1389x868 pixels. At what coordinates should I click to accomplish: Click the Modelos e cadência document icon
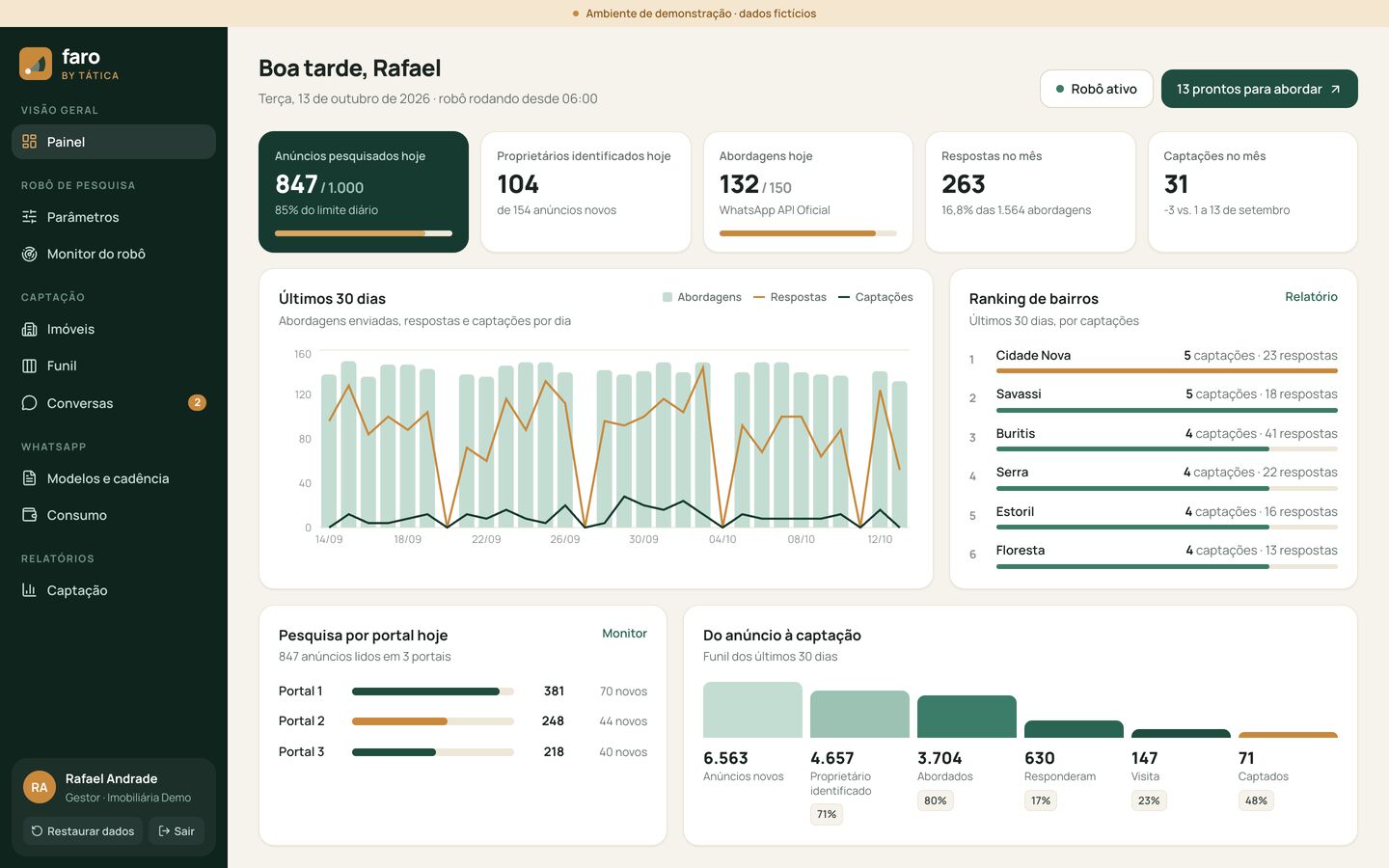[30, 478]
